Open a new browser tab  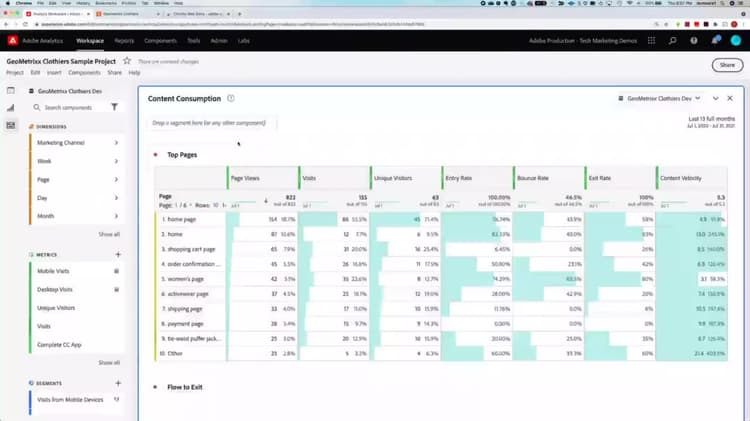point(240,14)
